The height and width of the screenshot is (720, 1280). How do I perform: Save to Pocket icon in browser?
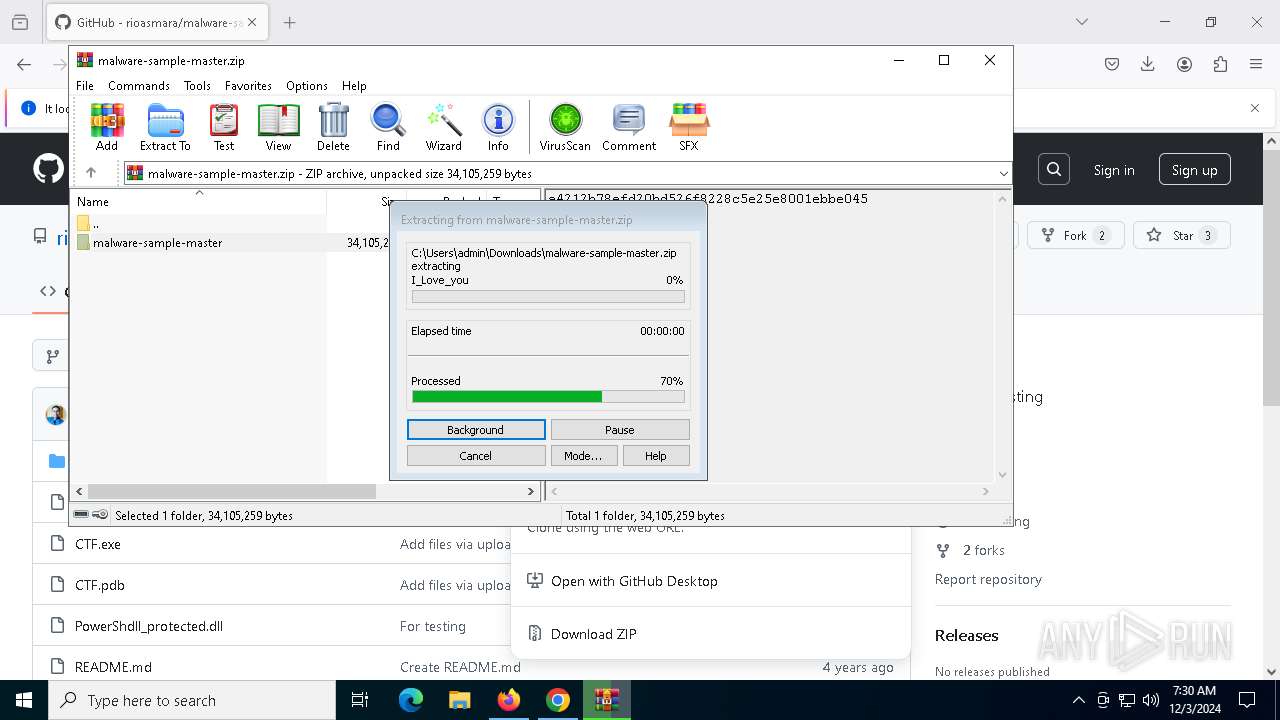coord(1112,64)
